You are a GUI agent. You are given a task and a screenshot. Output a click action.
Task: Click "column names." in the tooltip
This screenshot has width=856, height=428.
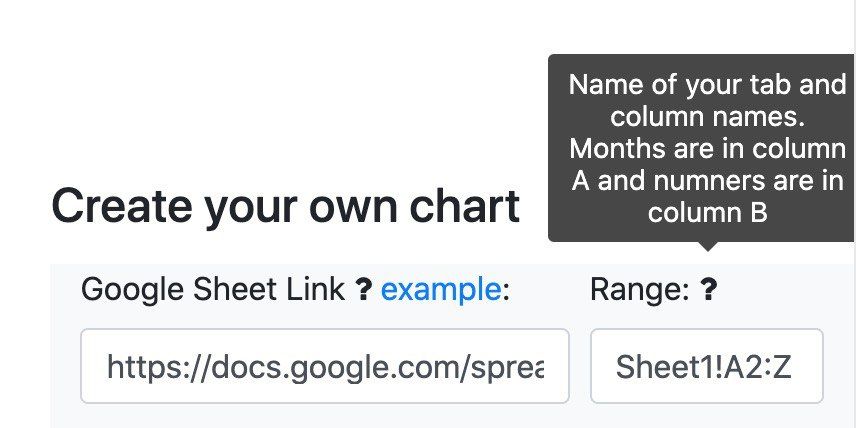pos(707,117)
